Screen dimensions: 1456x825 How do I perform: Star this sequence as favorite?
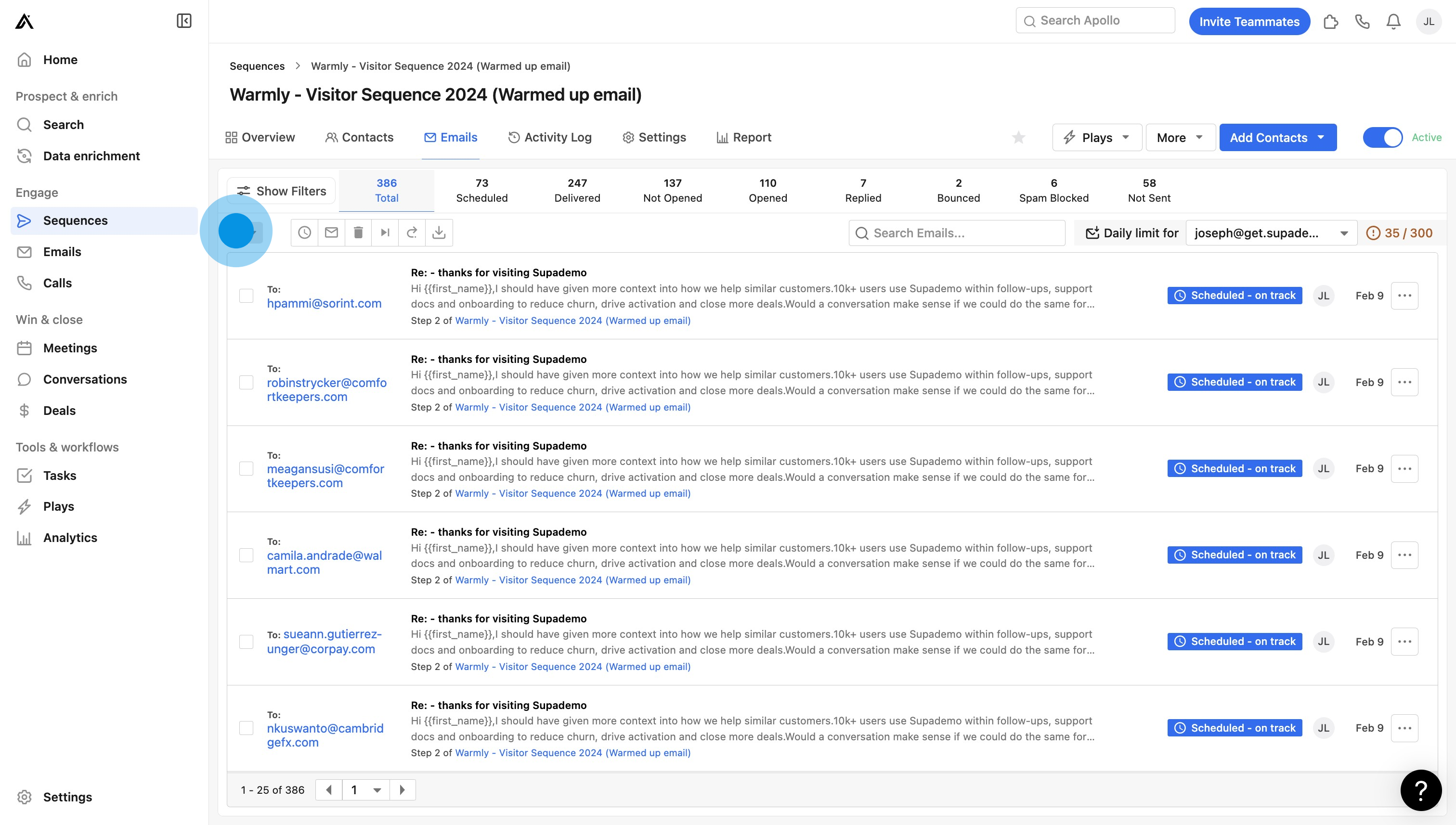click(1018, 137)
